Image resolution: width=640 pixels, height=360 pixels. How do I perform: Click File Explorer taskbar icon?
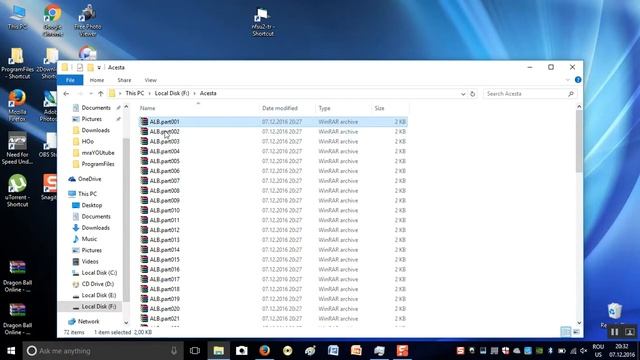(218, 351)
